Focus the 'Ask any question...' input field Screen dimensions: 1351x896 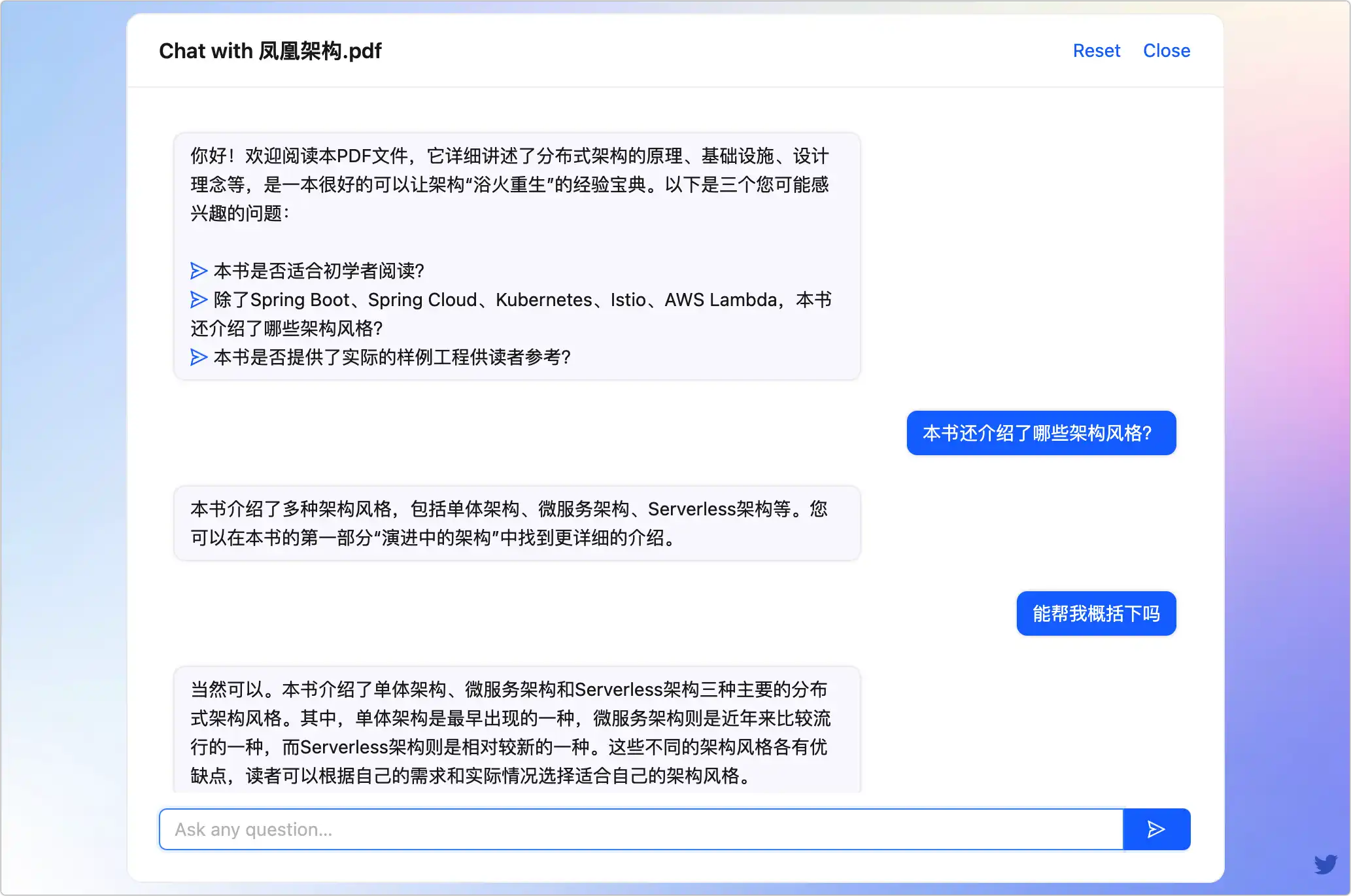click(x=641, y=829)
